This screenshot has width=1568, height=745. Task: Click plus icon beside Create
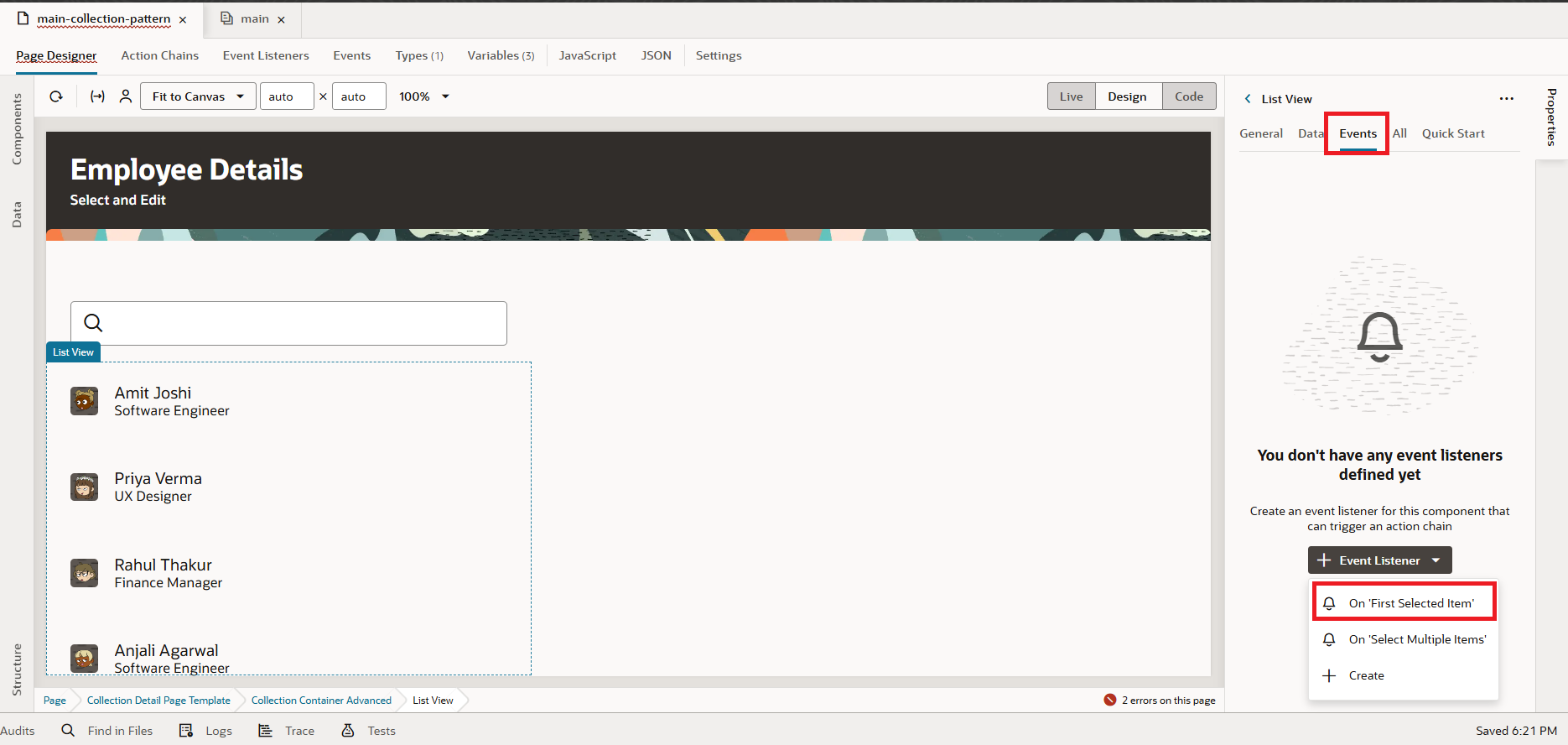(x=1329, y=675)
